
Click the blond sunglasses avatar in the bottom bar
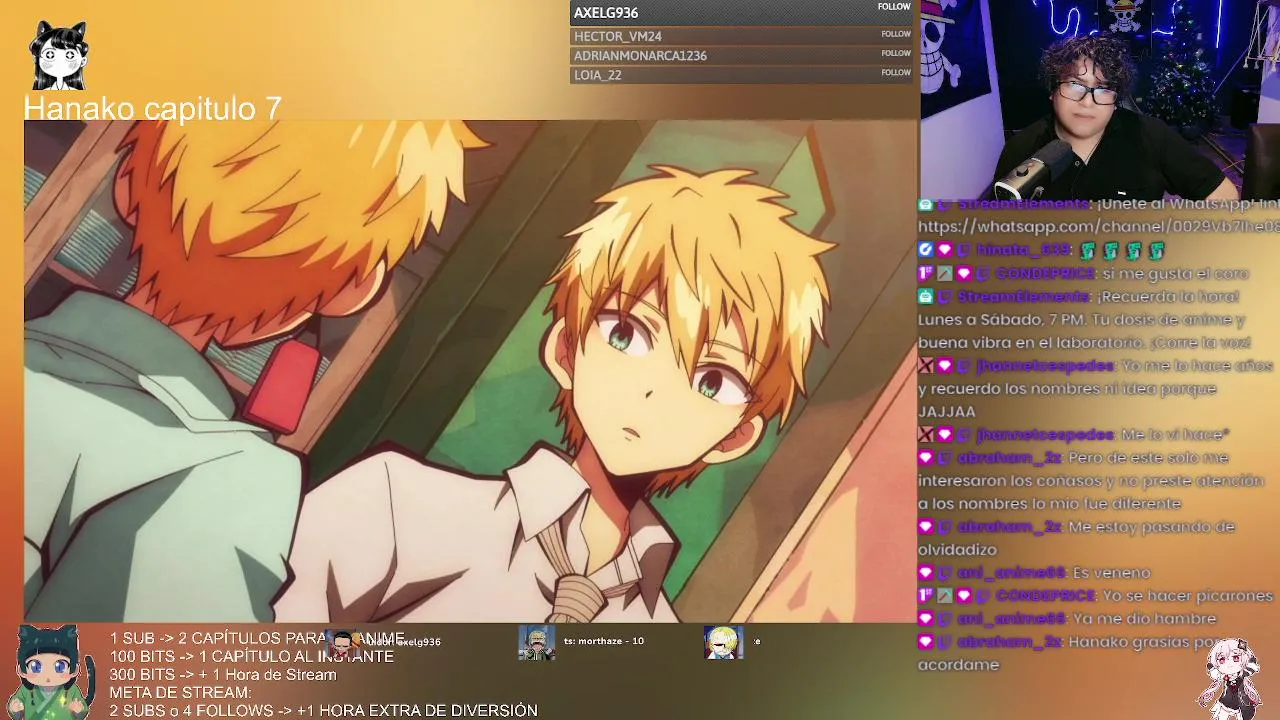coord(722,642)
